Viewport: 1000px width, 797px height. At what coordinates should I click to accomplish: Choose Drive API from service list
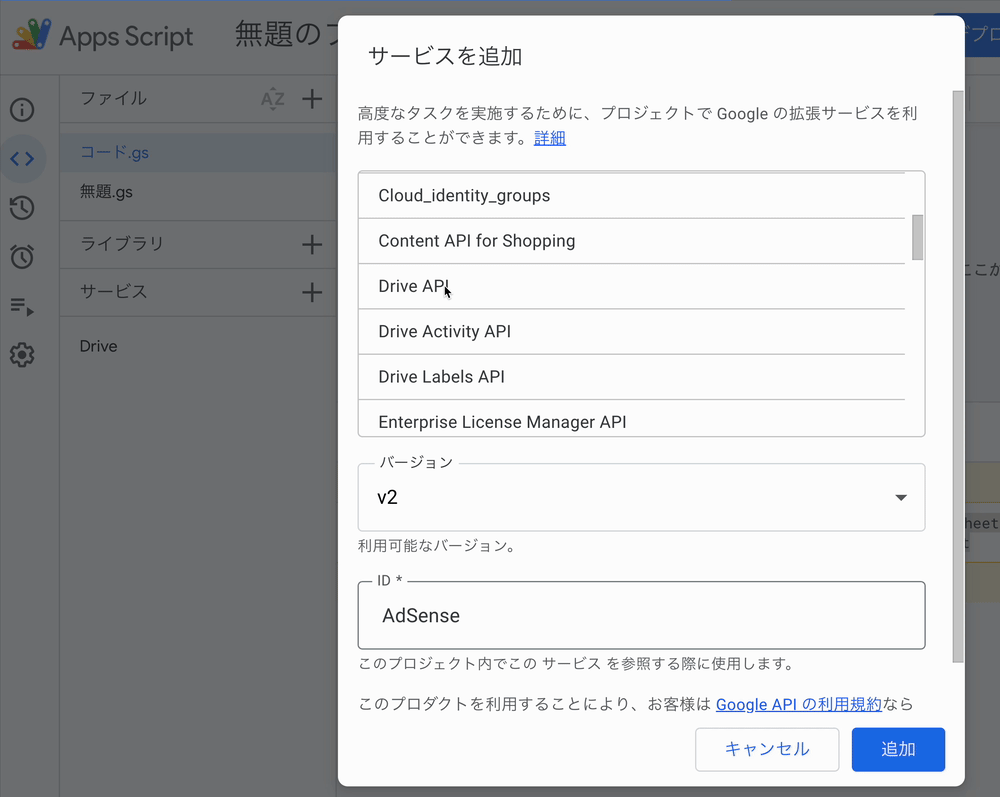(x=631, y=286)
